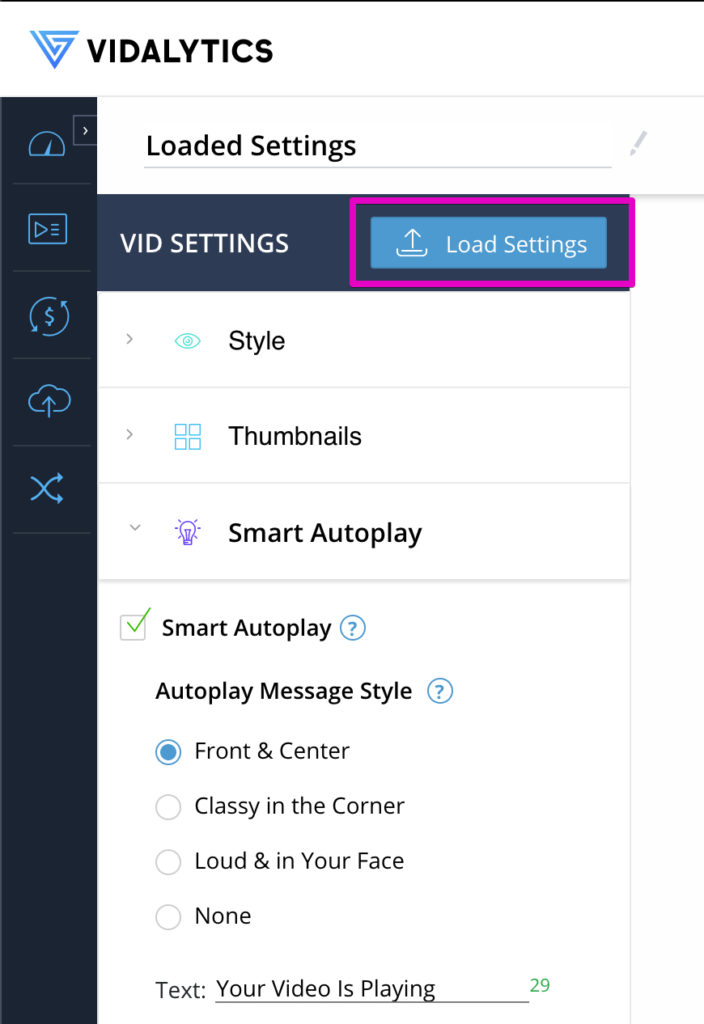This screenshot has height=1024, width=704.
Task: Open the dollar conversions sidebar icon
Action: point(49,316)
